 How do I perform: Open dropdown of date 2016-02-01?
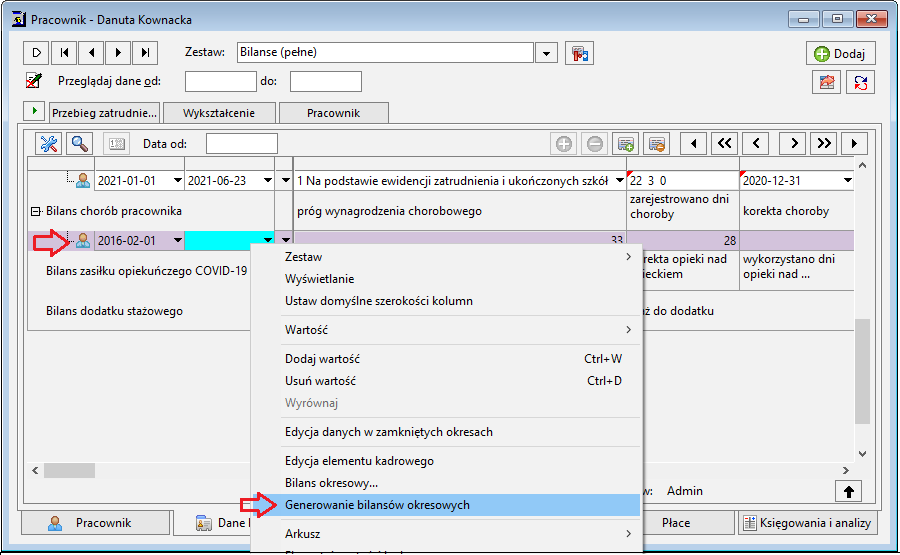pyautogui.click(x=177, y=240)
